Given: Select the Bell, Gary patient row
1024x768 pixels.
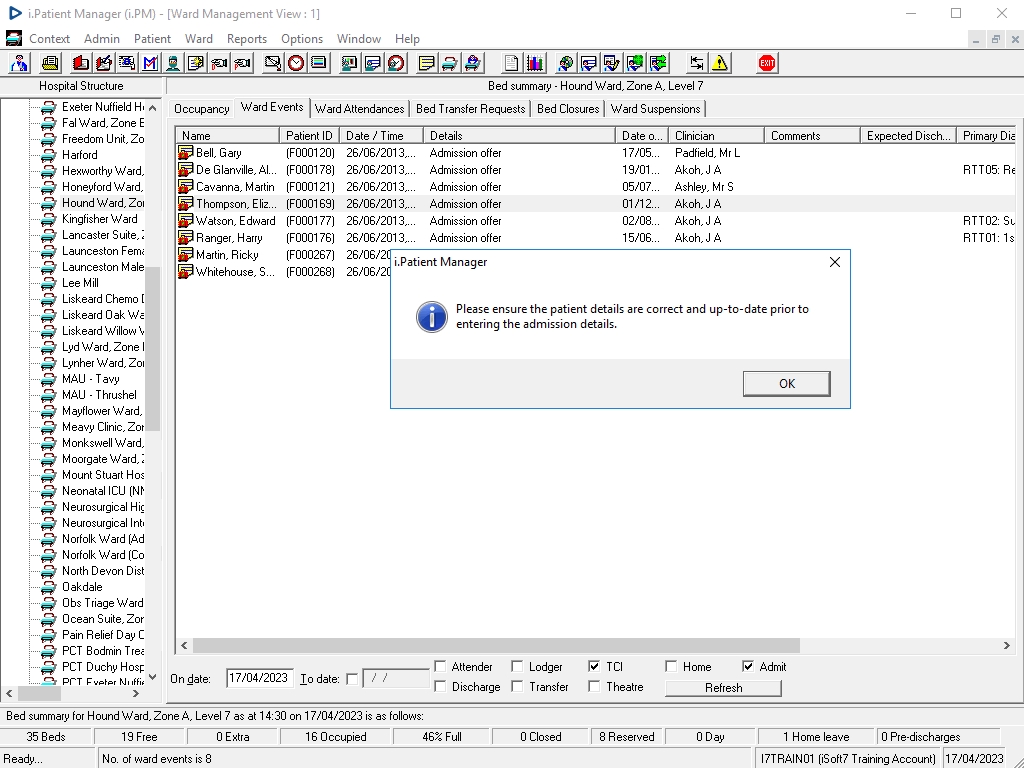Looking at the screenshot, I should coord(595,153).
